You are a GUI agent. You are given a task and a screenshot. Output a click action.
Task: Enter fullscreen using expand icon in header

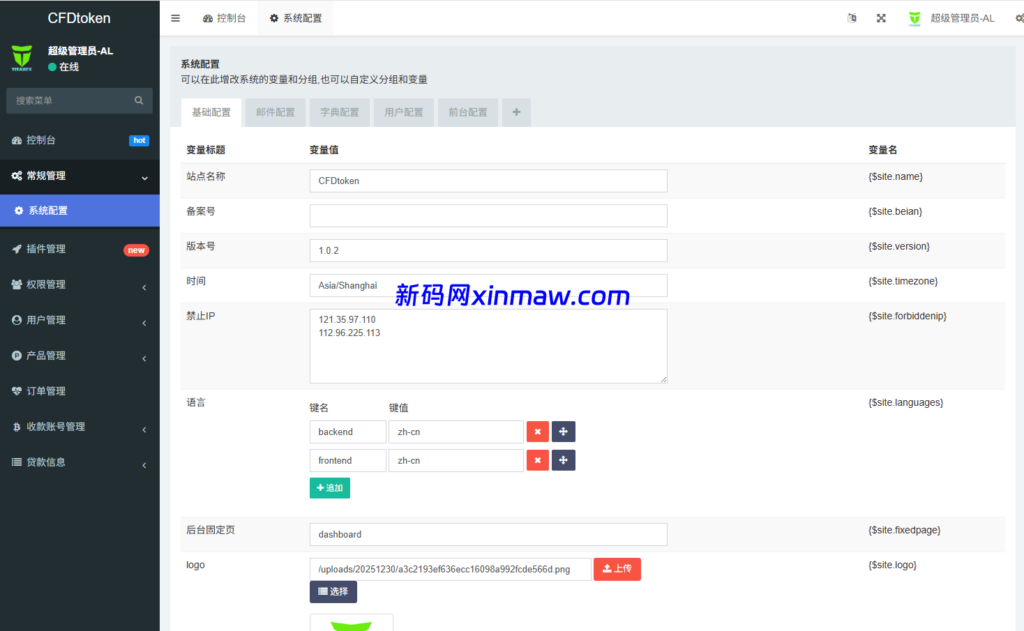pos(880,17)
